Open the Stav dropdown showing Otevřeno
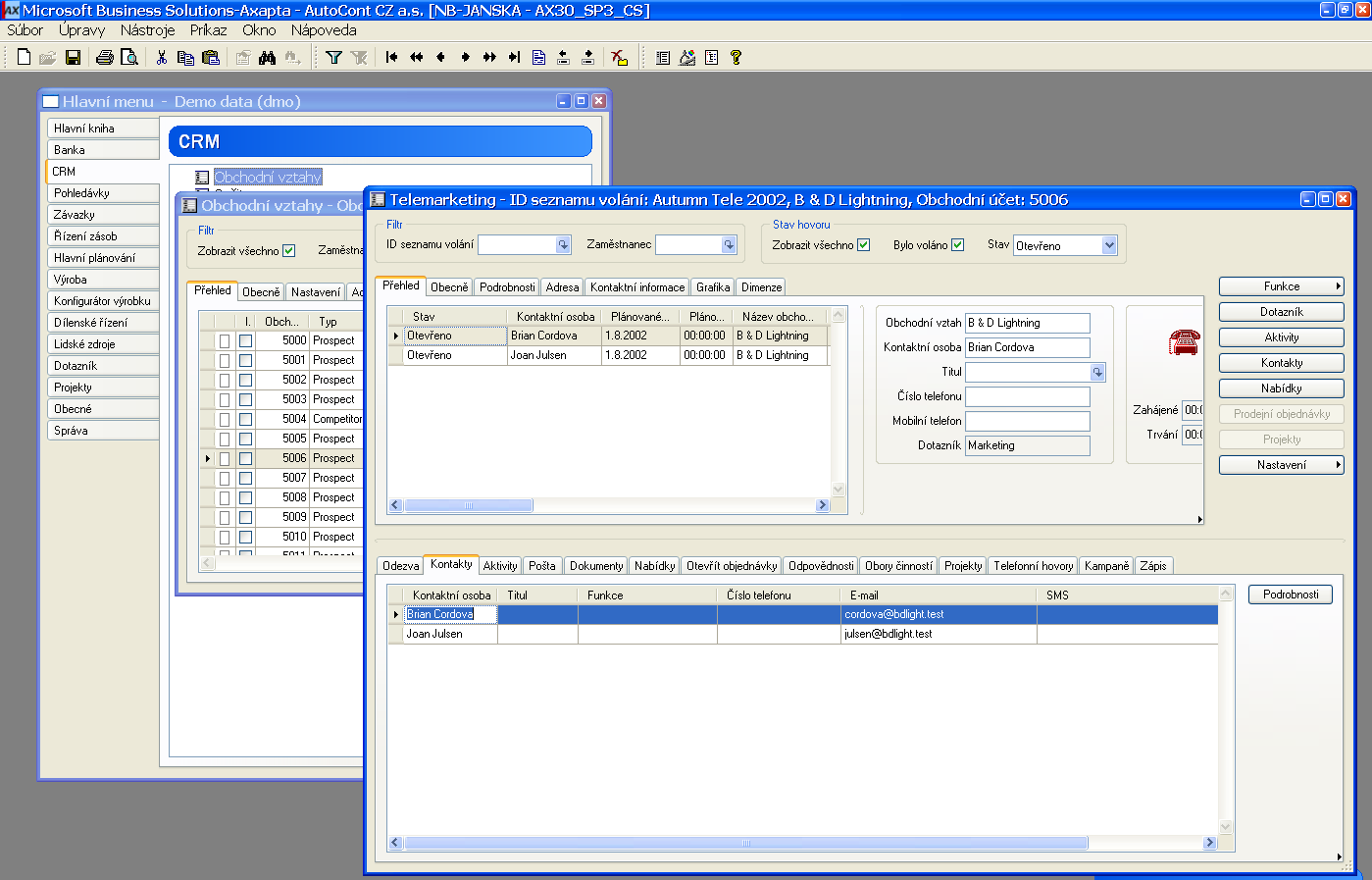This screenshot has height=880, width=1372. coord(1109,246)
